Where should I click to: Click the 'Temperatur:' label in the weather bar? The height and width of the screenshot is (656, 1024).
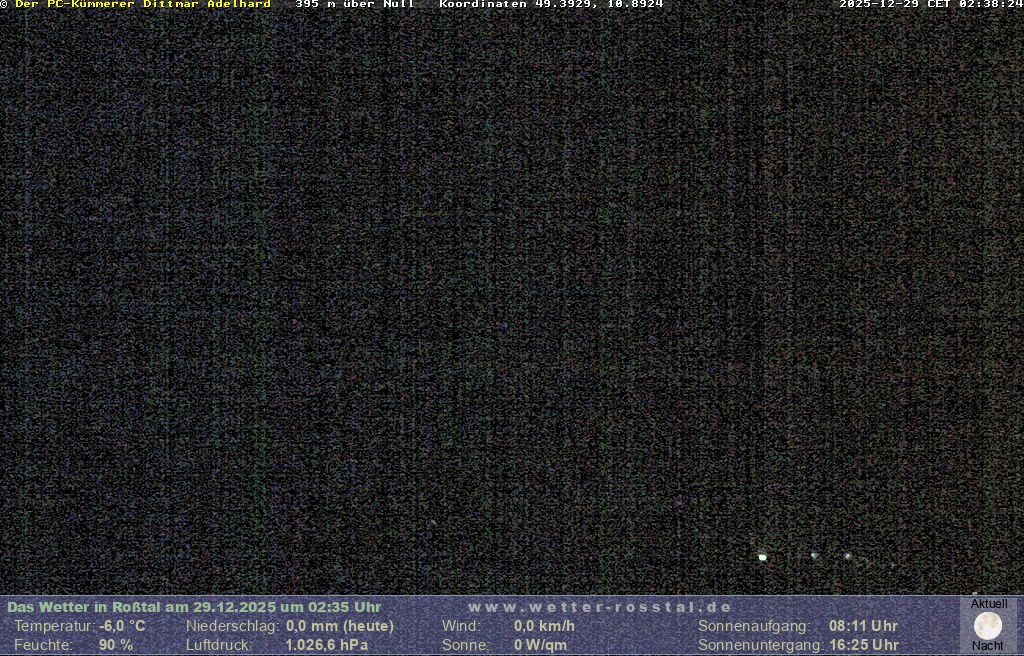(54, 626)
